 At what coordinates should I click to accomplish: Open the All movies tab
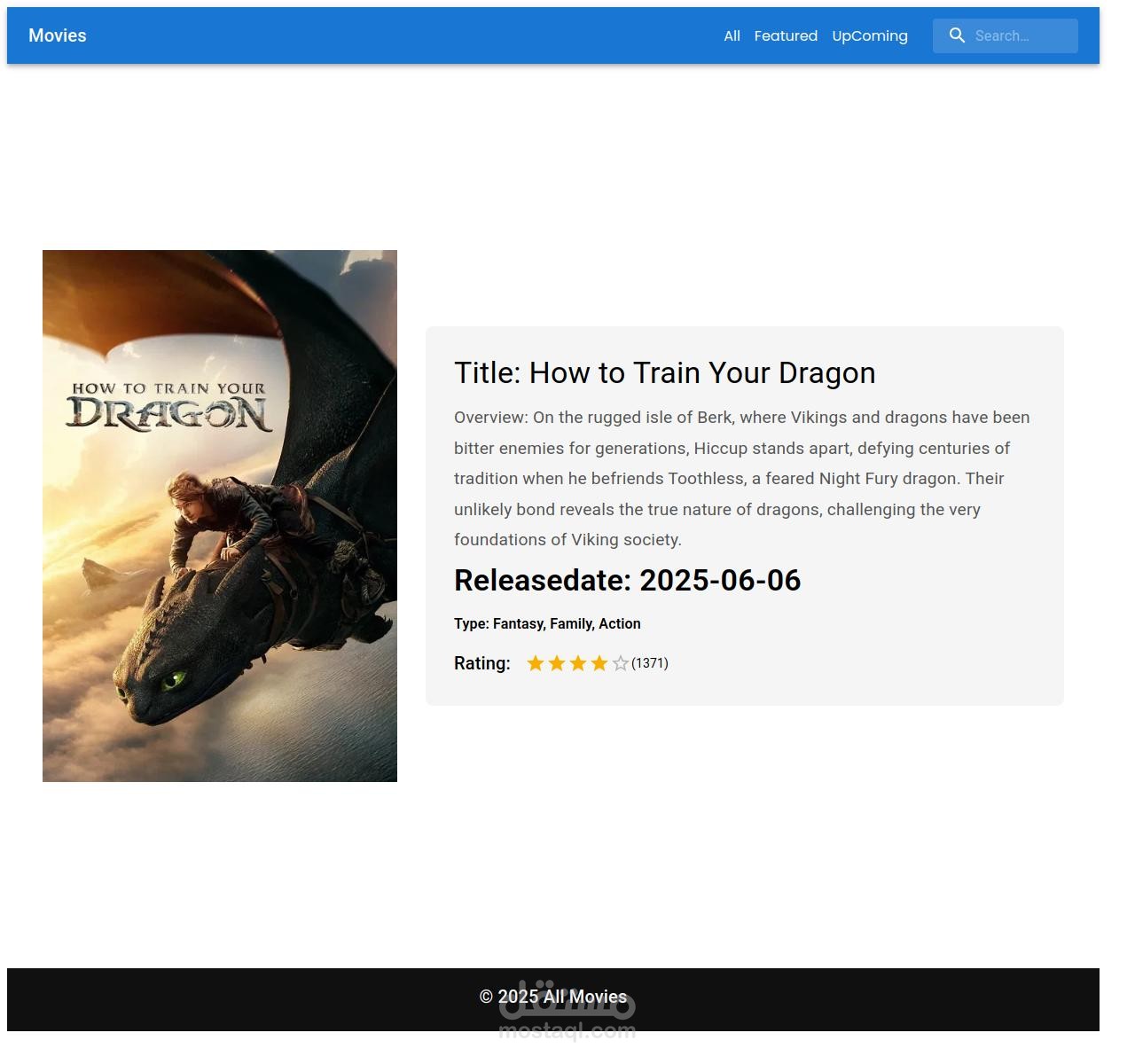point(732,35)
